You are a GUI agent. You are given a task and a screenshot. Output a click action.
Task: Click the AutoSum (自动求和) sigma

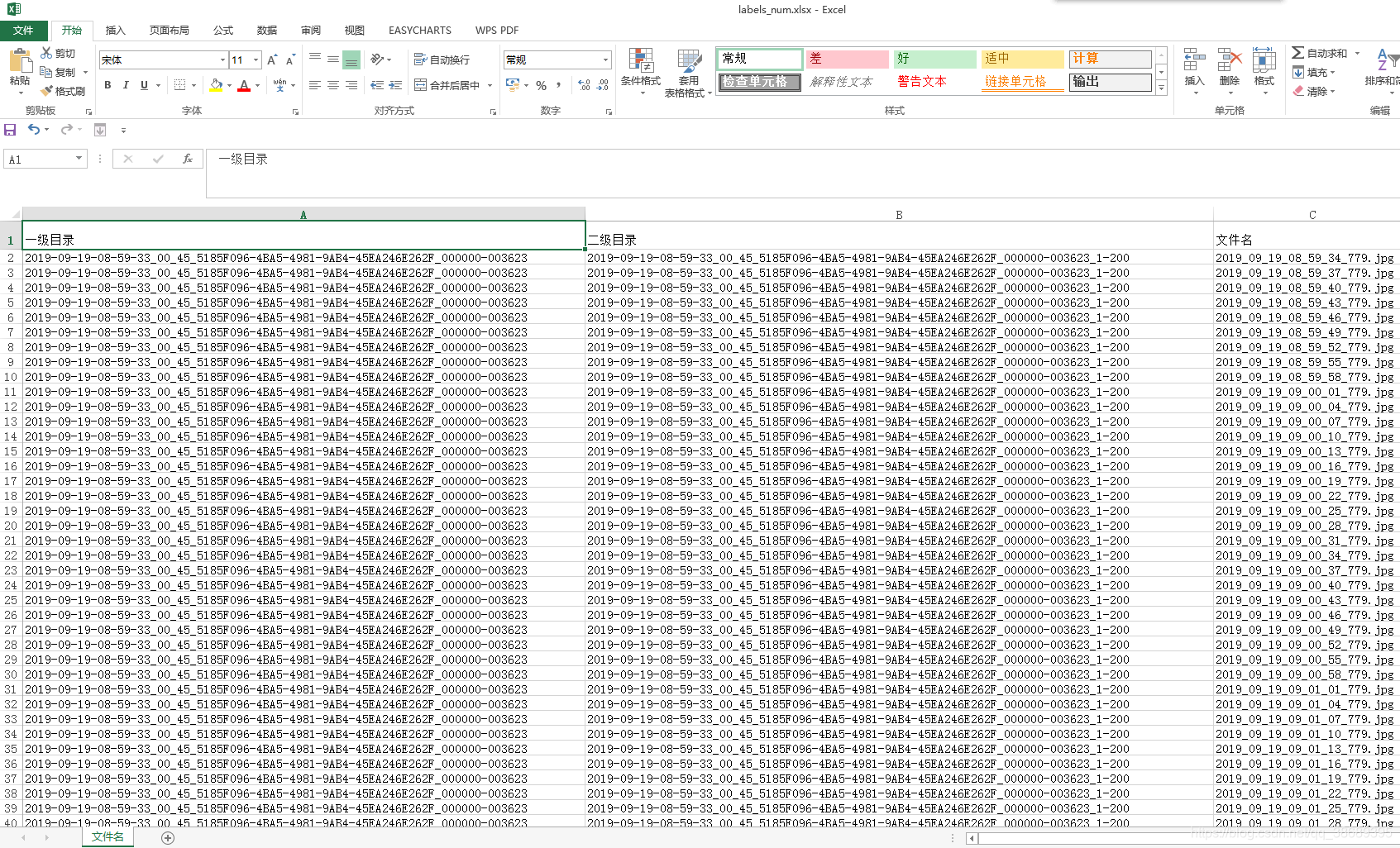coord(1297,53)
